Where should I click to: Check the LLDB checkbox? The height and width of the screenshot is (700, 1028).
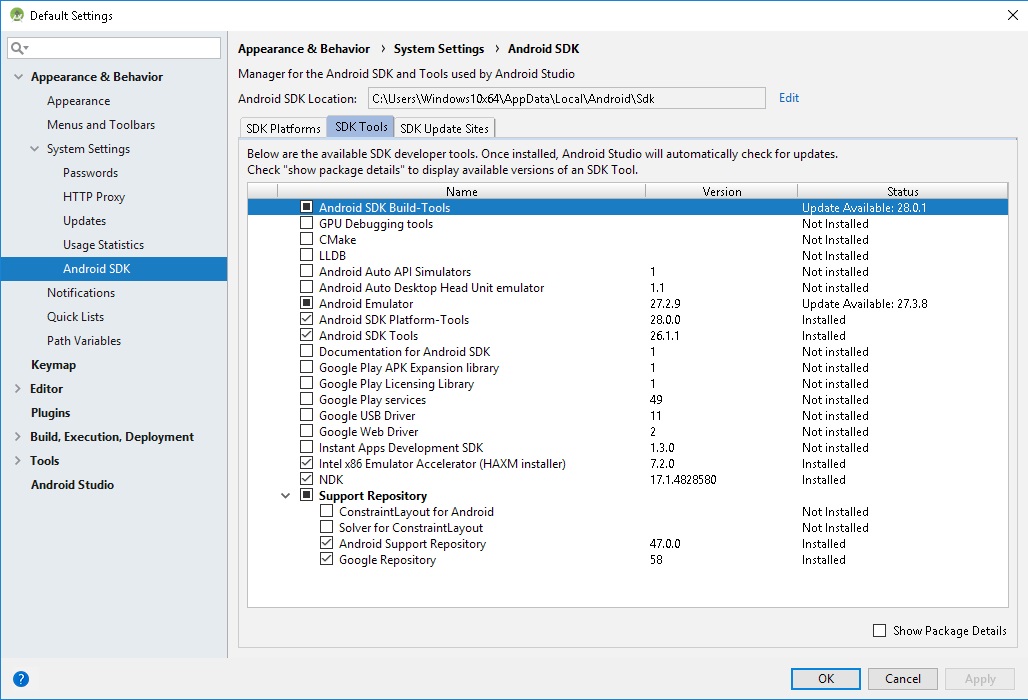click(306, 255)
